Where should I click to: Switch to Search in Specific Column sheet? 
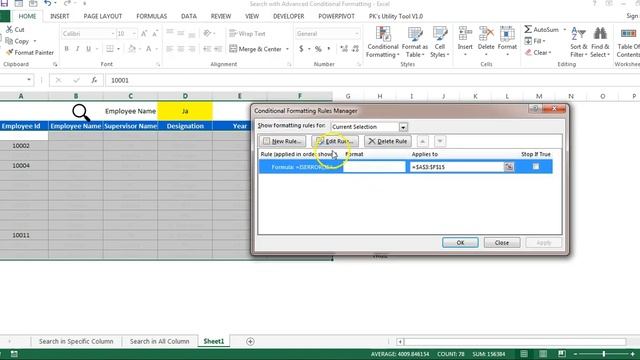pyautogui.click(x=76, y=341)
